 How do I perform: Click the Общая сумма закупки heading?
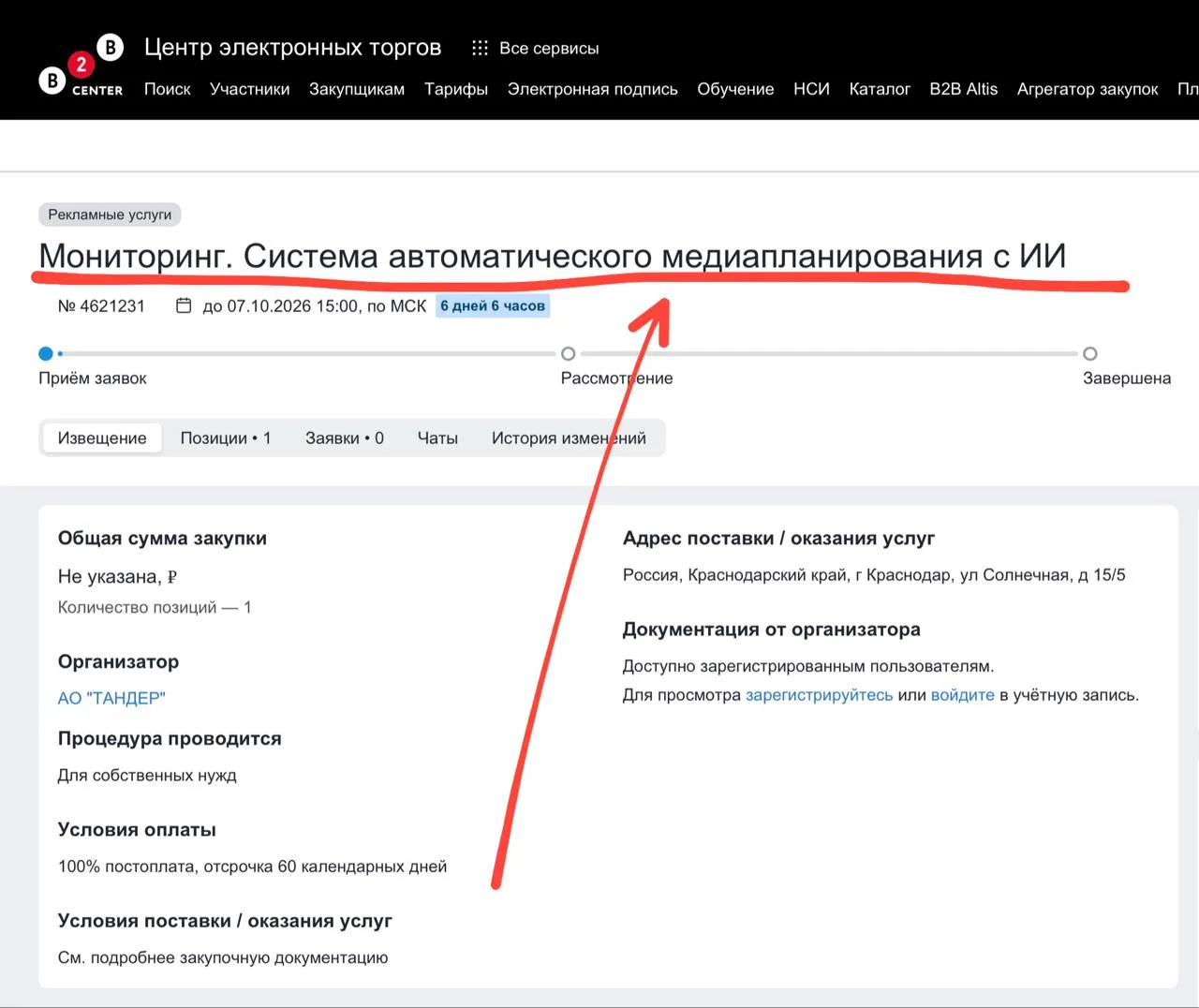click(x=162, y=539)
